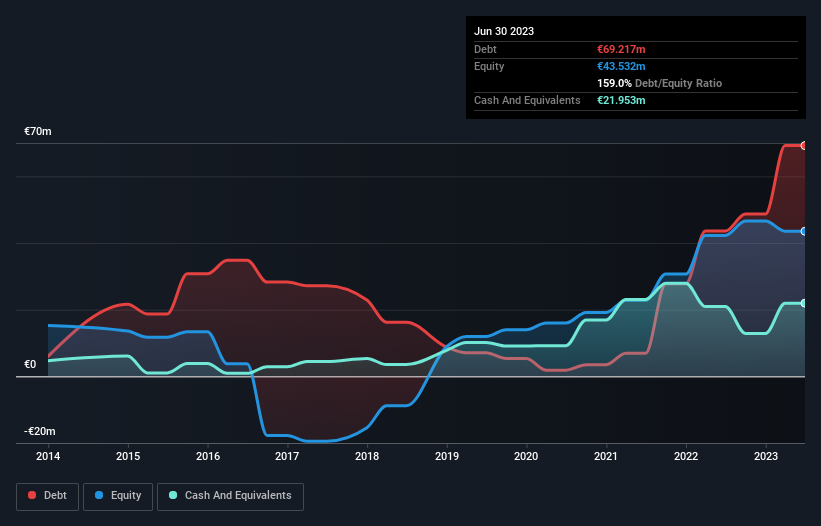This screenshot has width=821, height=526.
Task: Click the Jun 30 2023 tooltip date
Action: 504,31
